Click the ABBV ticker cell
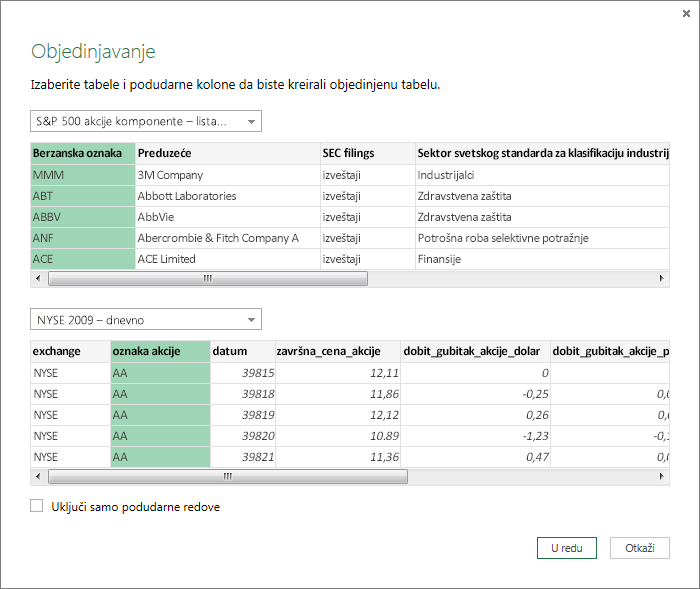The width and height of the screenshot is (700, 589). click(83, 217)
